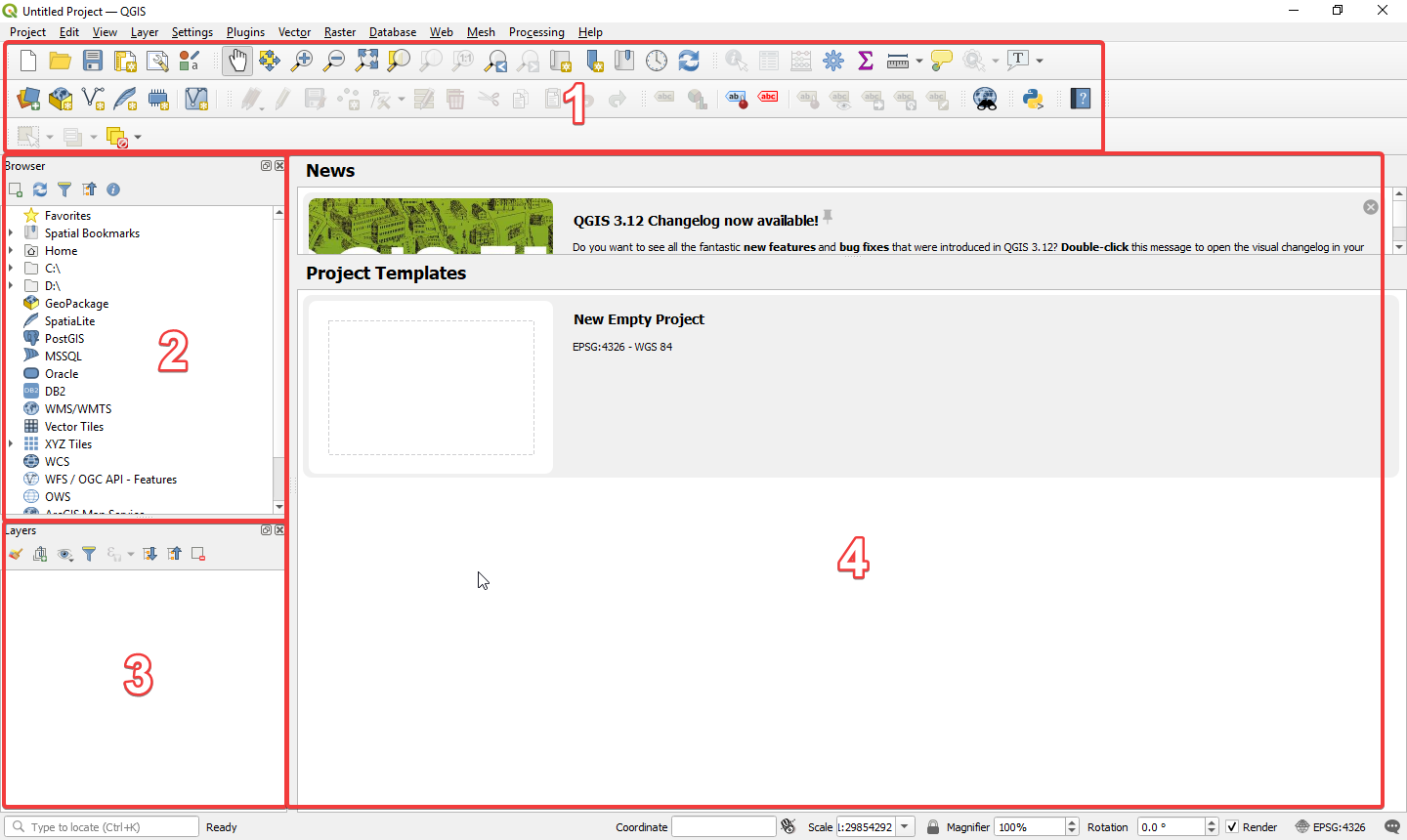Screen dimensions: 1407x840
Task: Click the New GeoPackage Layer icon
Action: point(61,99)
